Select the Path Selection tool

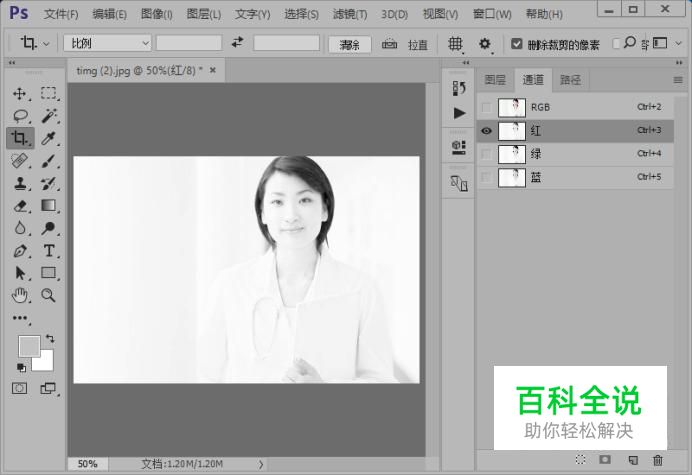(x=20, y=273)
